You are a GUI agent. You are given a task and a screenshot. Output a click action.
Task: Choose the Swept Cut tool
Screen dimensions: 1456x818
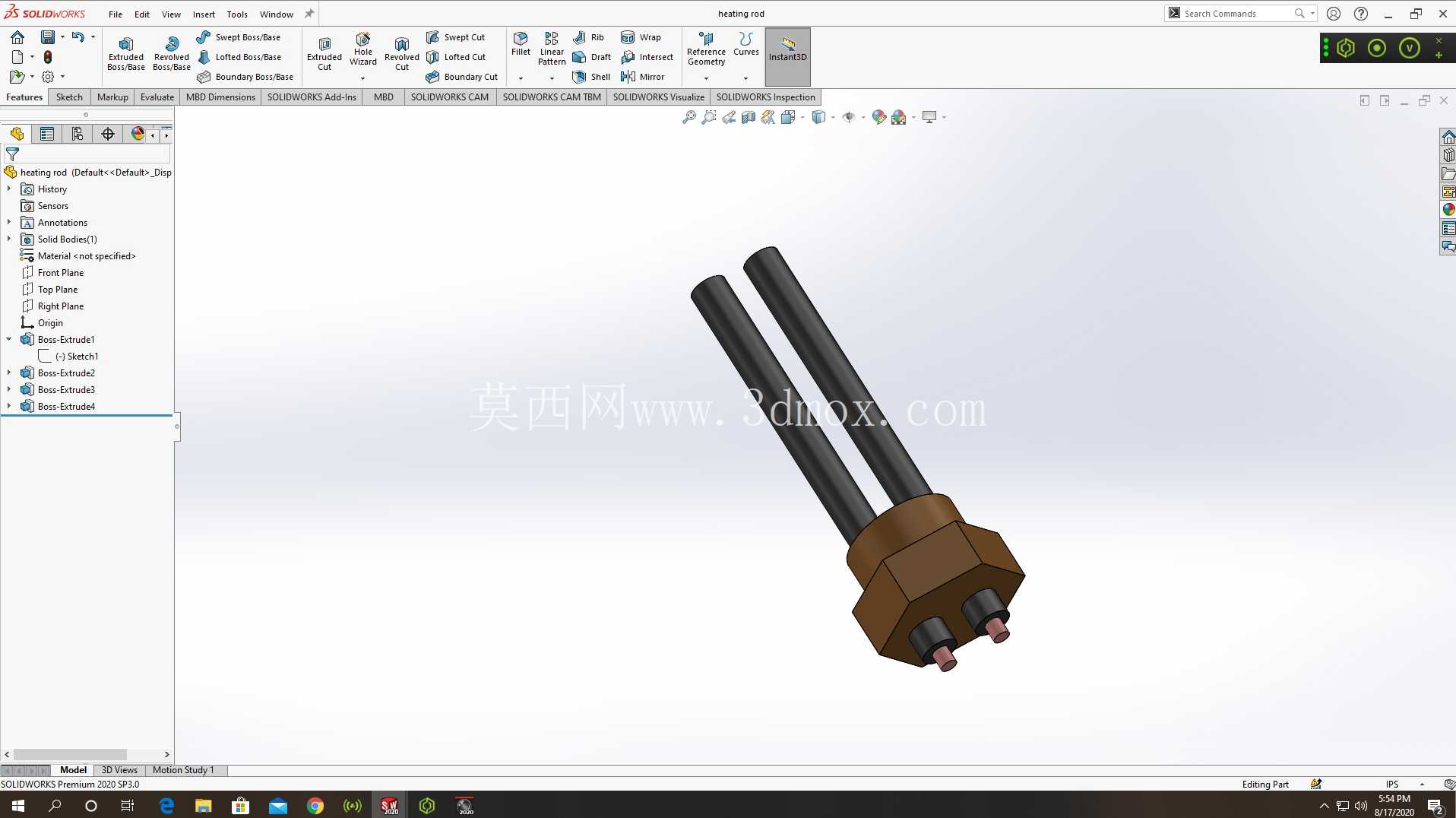(455, 37)
